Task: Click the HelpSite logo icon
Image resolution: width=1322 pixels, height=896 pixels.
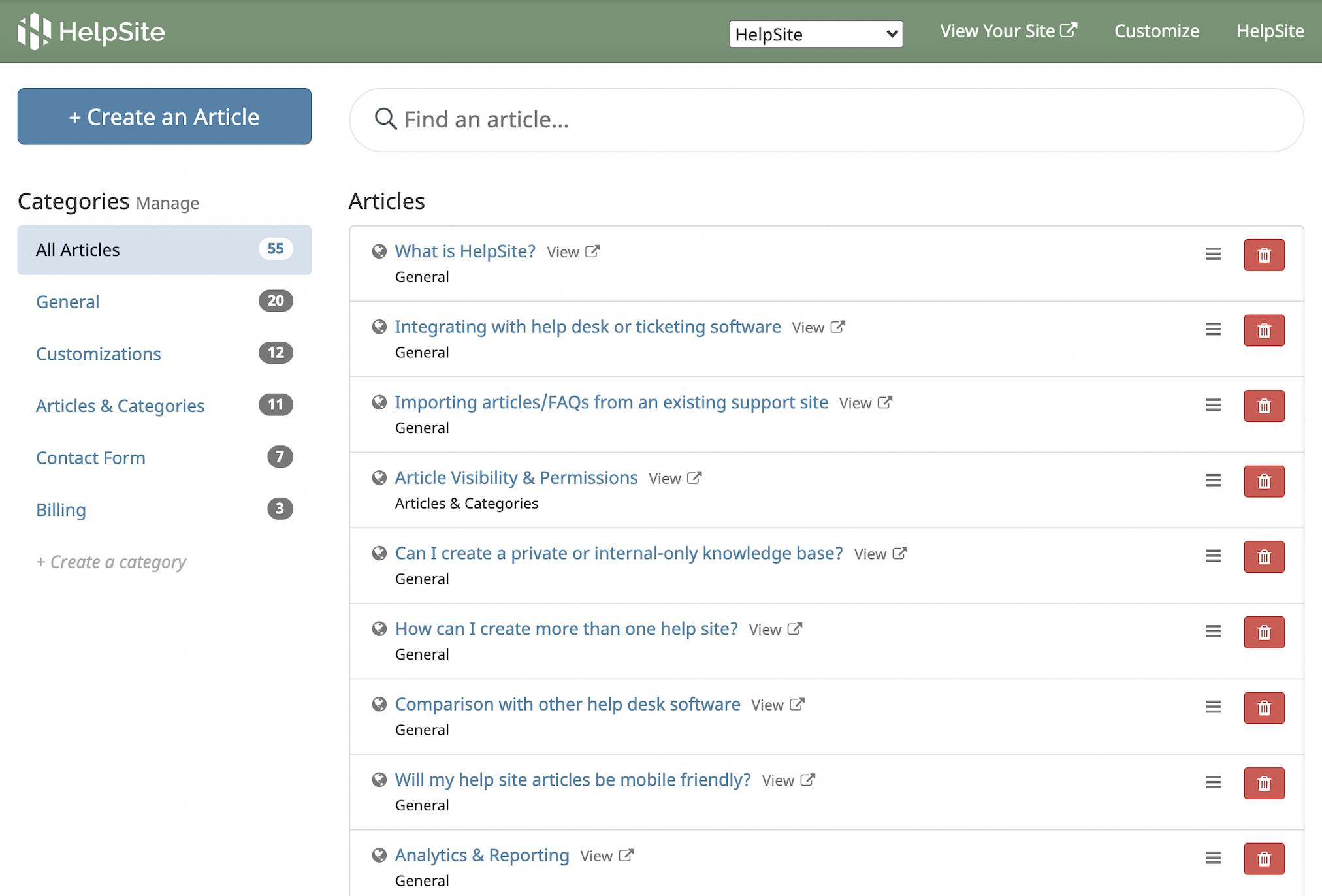Action: [34, 31]
